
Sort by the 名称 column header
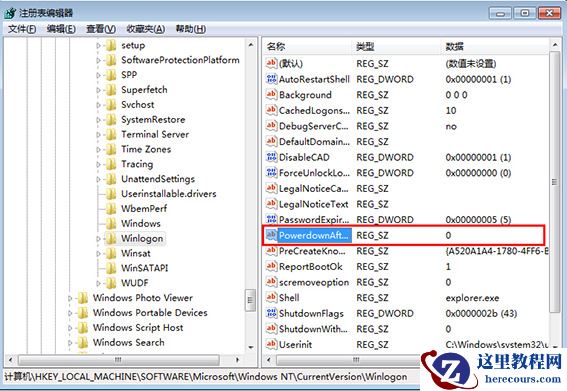pyautogui.click(x=308, y=46)
